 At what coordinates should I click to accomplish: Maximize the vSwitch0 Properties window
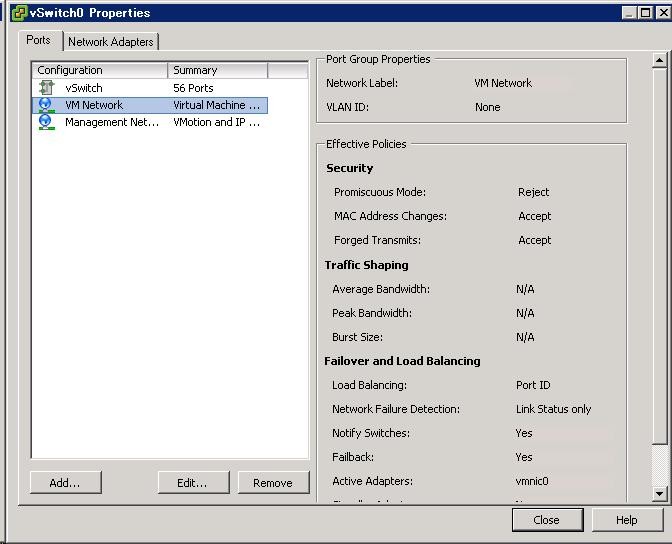coord(645,13)
